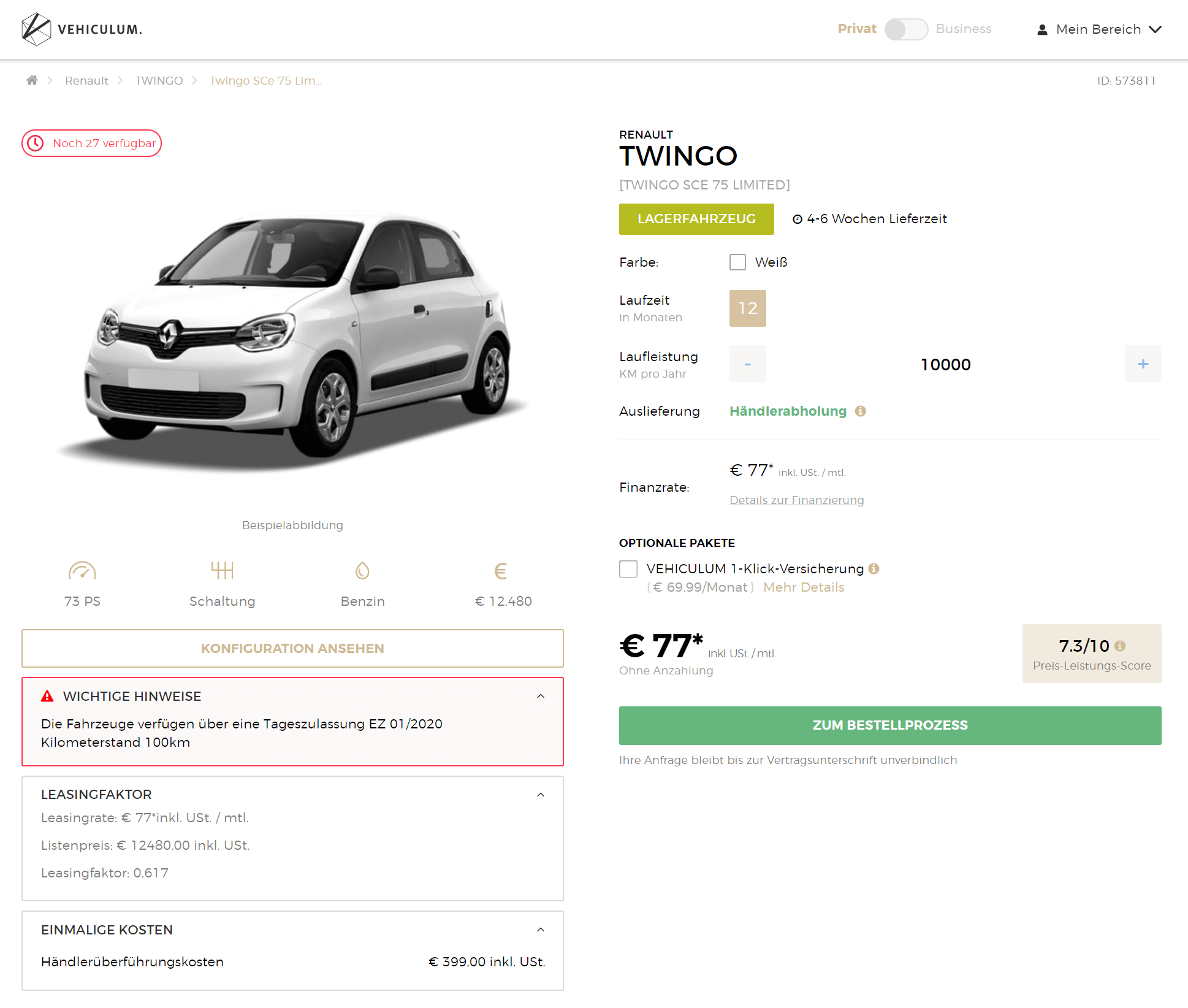Click the Benzin fuel drop icon
The image size is (1188, 1008).
[x=362, y=571]
